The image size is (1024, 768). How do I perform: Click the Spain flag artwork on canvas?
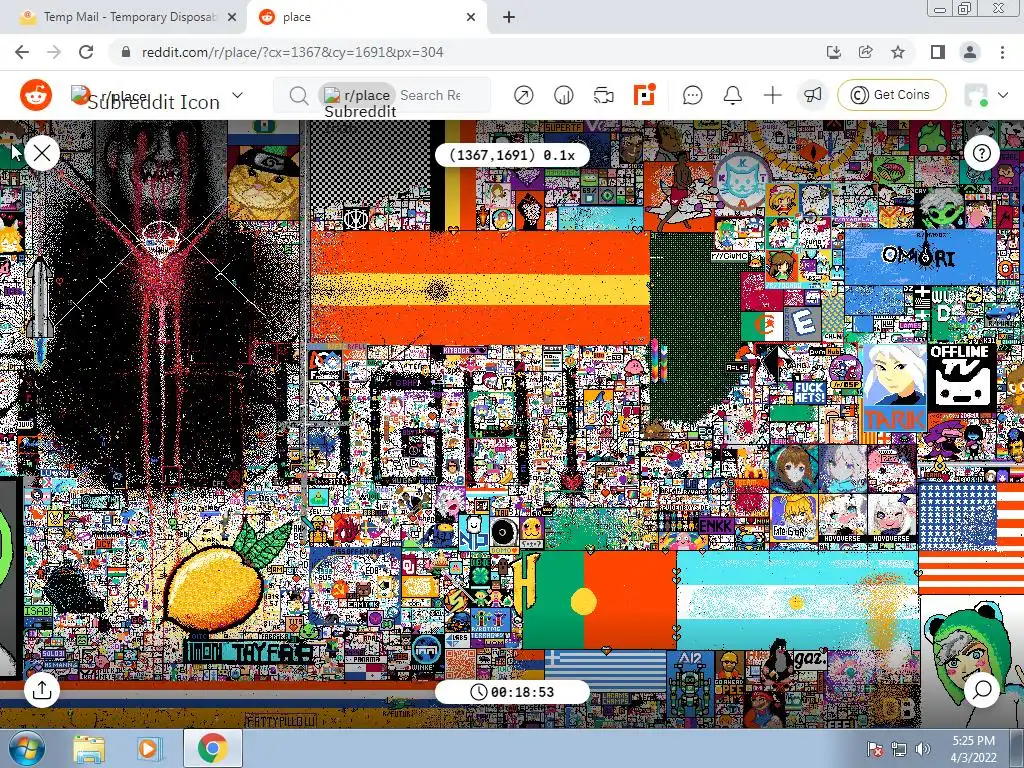(480, 287)
